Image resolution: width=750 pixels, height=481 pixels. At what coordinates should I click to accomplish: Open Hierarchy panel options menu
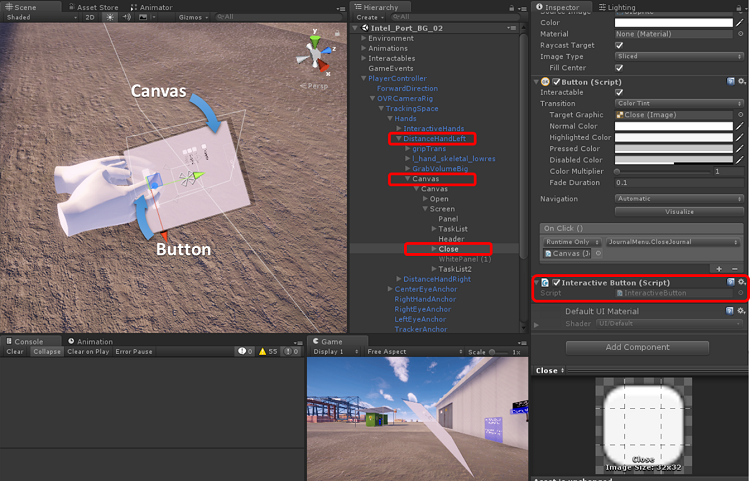tap(522, 8)
